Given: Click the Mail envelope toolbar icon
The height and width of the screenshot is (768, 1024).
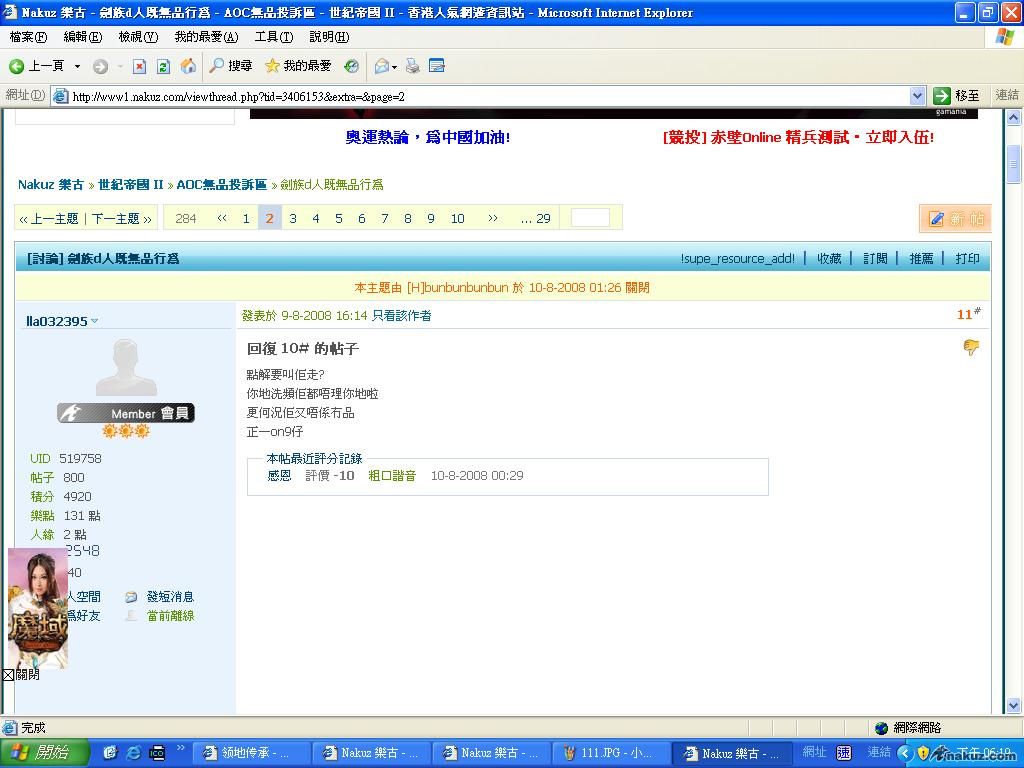Looking at the screenshot, I should [381, 65].
